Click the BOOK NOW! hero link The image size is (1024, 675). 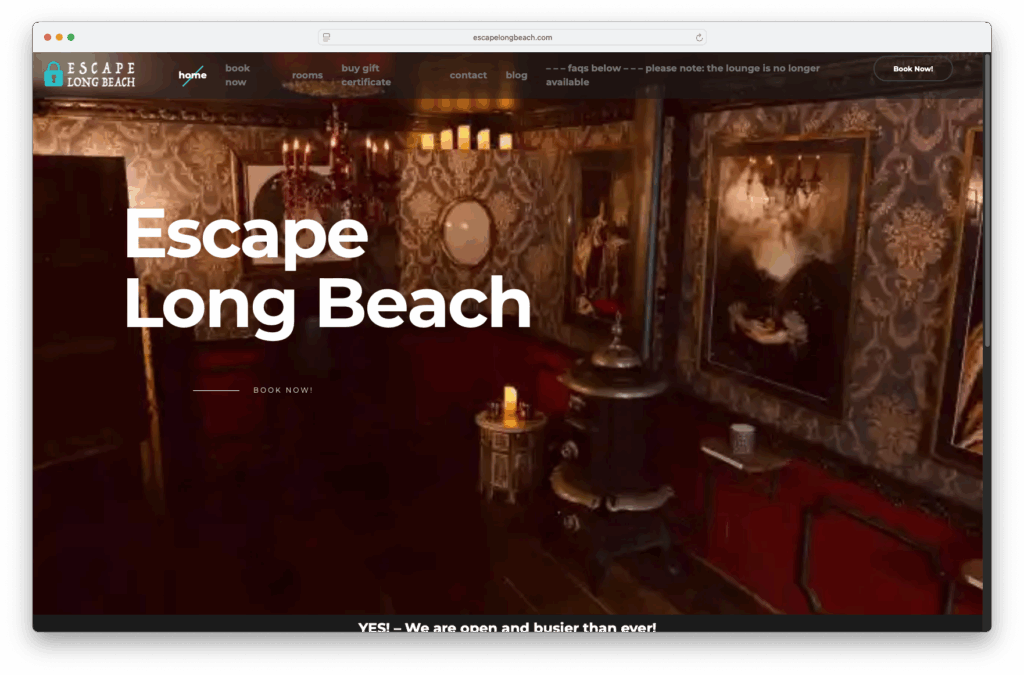[x=283, y=390]
